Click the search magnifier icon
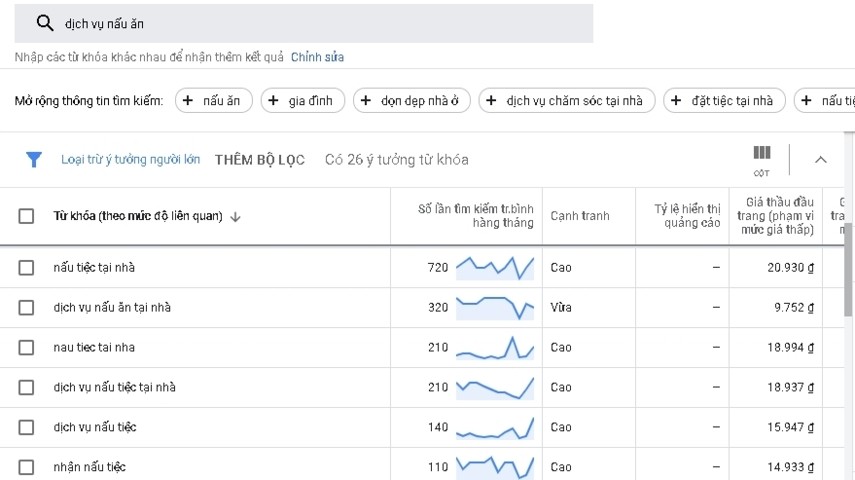Image resolution: width=855 pixels, height=480 pixels. click(44, 23)
